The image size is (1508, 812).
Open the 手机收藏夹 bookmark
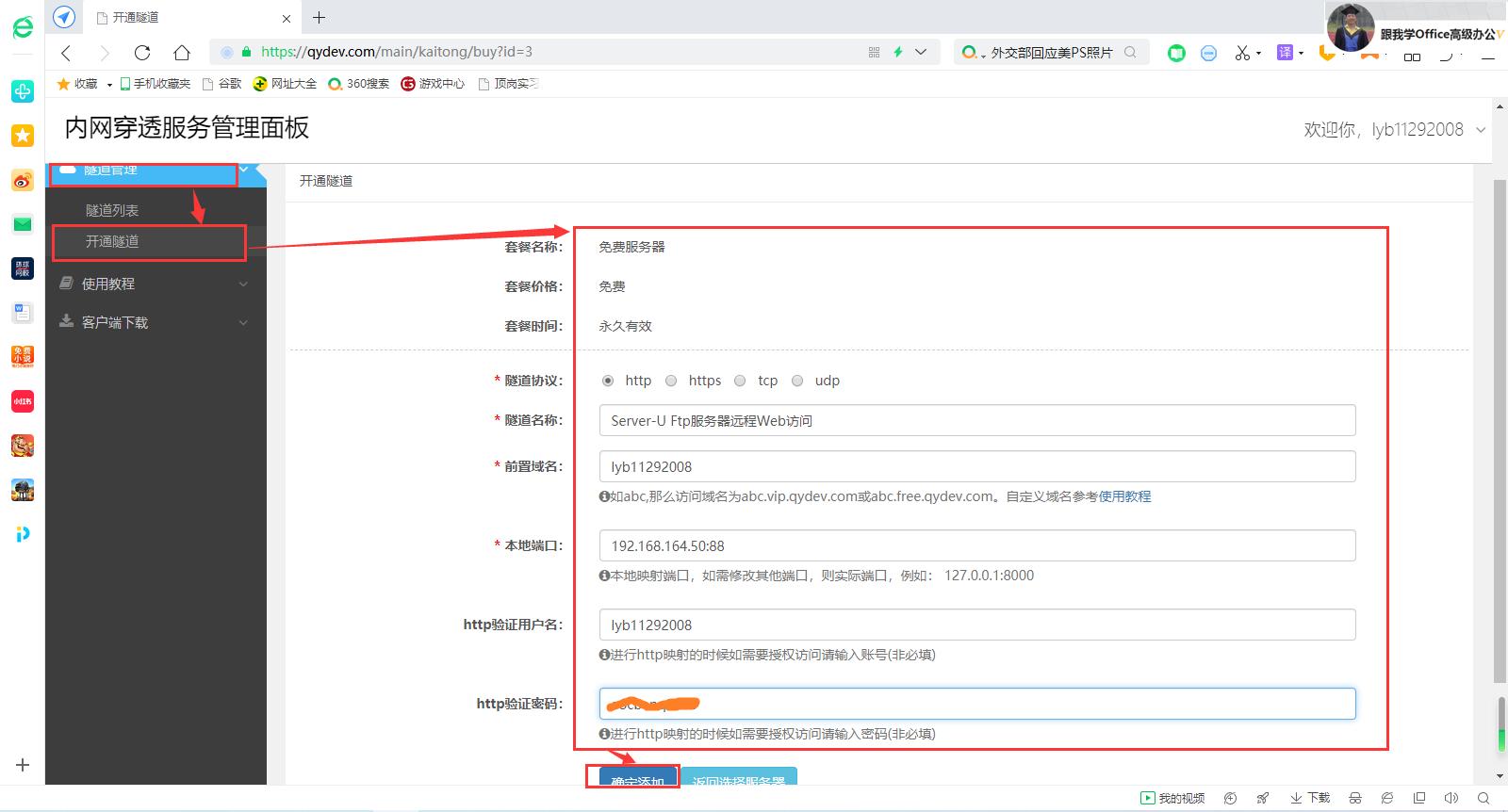(x=156, y=84)
